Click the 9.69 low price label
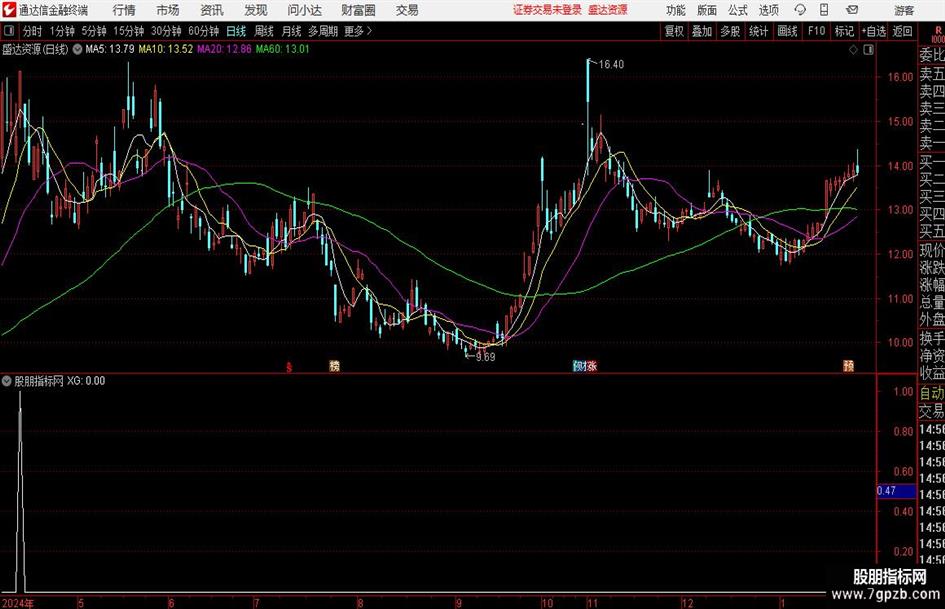This screenshot has width=945, height=609. tap(485, 357)
